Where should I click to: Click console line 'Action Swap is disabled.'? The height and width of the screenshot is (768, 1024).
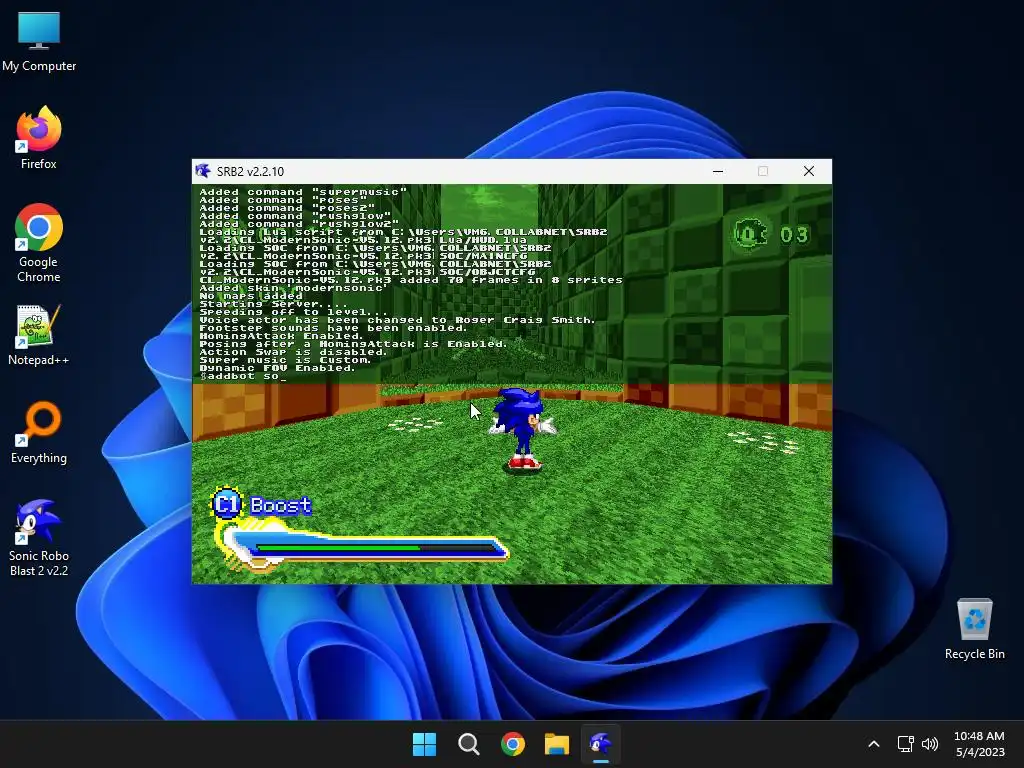click(293, 352)
